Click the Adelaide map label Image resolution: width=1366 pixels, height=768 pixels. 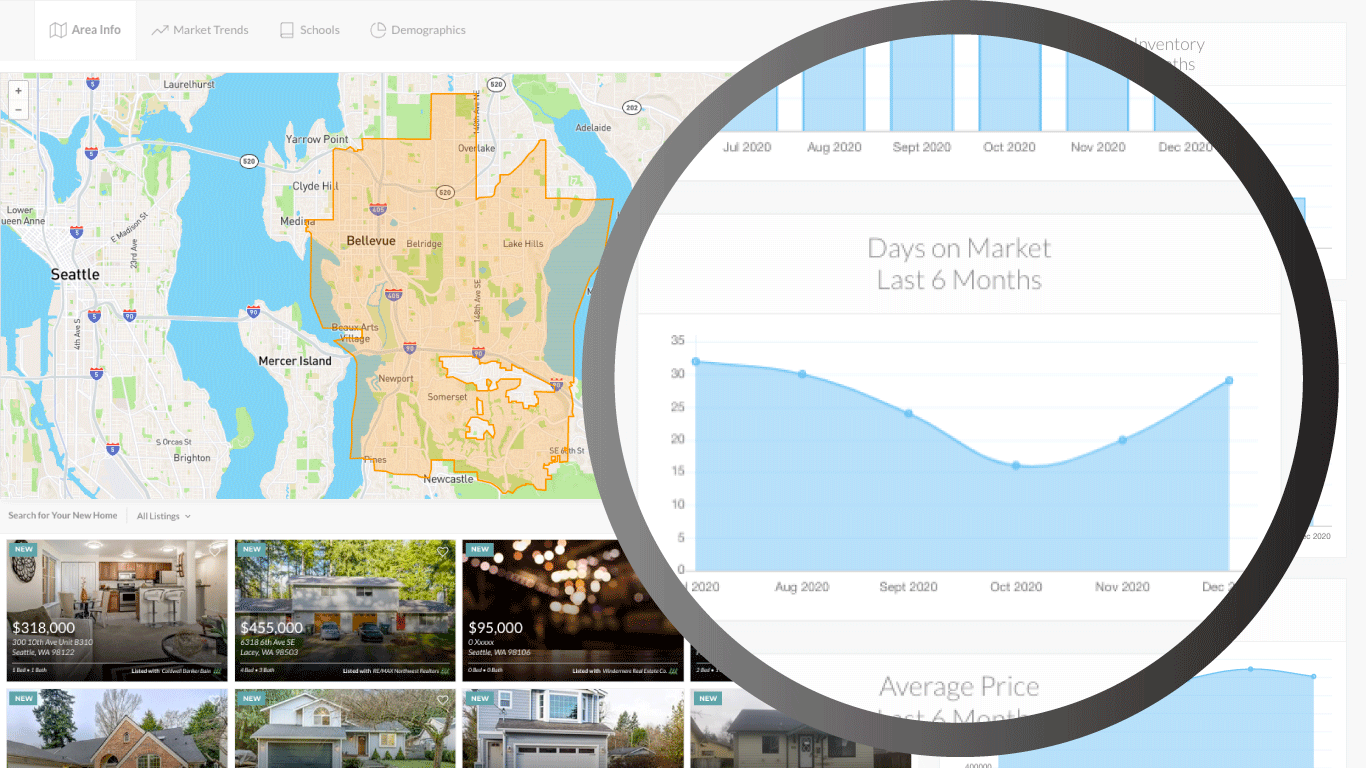click(594, 128)
